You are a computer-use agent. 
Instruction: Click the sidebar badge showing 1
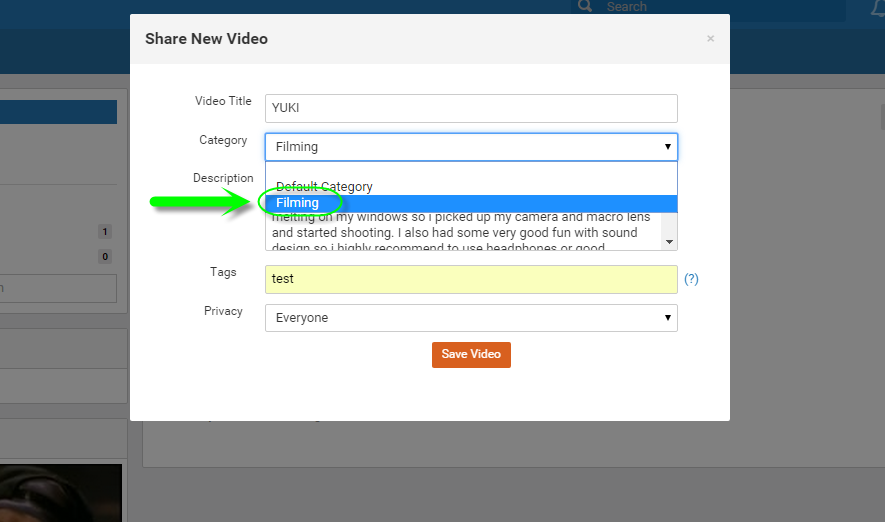click(x=105, y=232)
